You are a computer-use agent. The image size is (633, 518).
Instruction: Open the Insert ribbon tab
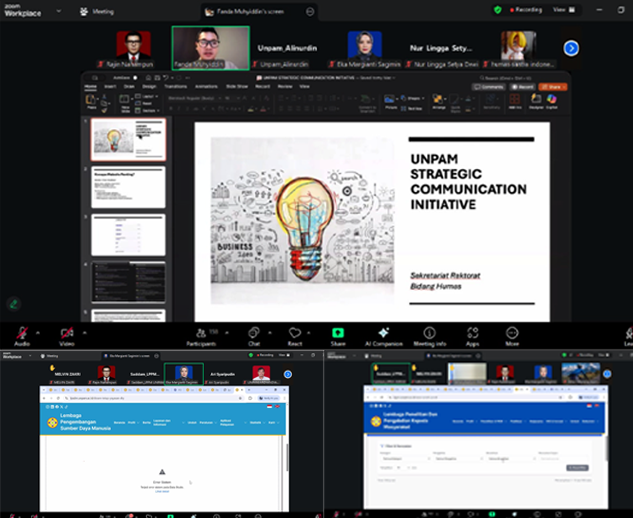[x=110, y=86]
